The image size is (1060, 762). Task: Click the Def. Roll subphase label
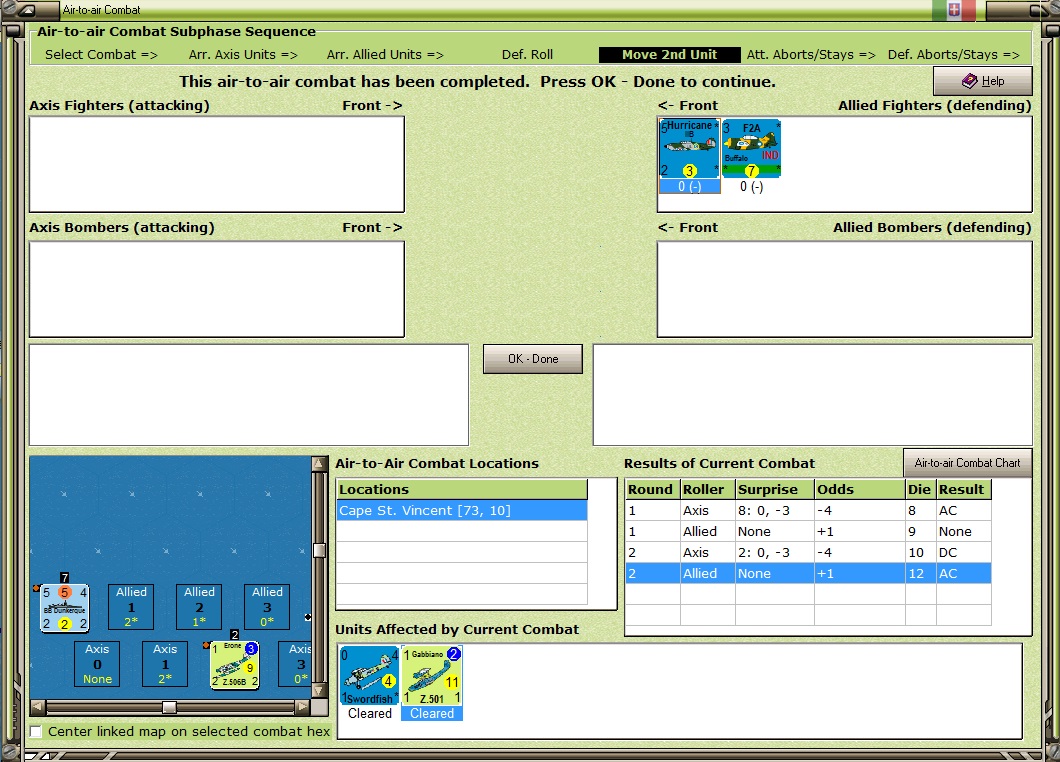(527, 55)
